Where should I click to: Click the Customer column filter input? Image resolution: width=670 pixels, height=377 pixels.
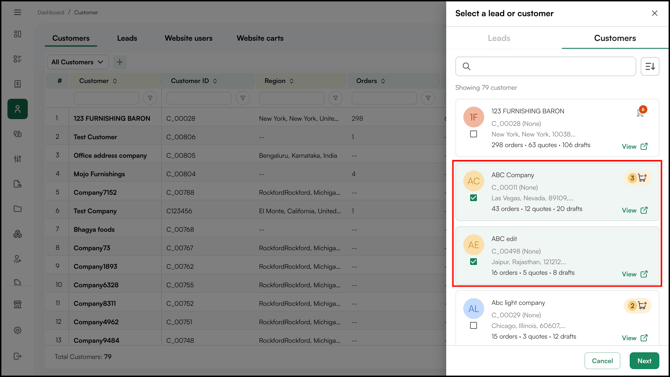tap(106, 98)
